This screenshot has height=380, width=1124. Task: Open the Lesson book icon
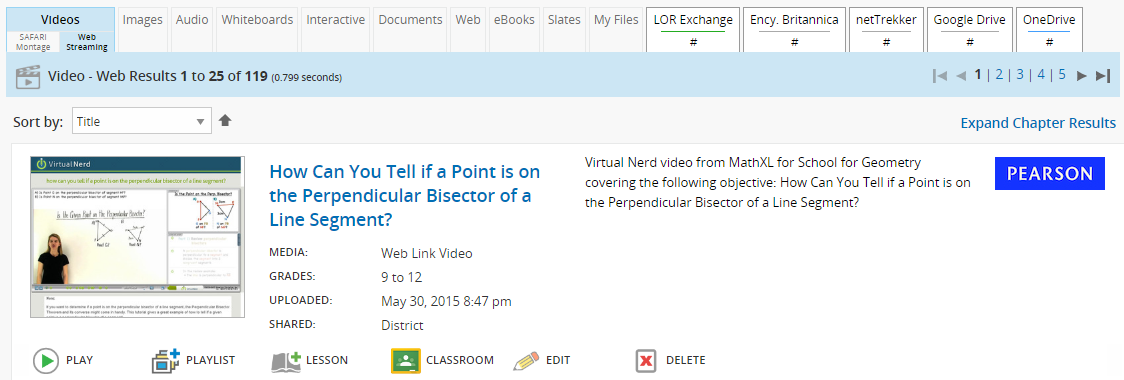[285, 361]
